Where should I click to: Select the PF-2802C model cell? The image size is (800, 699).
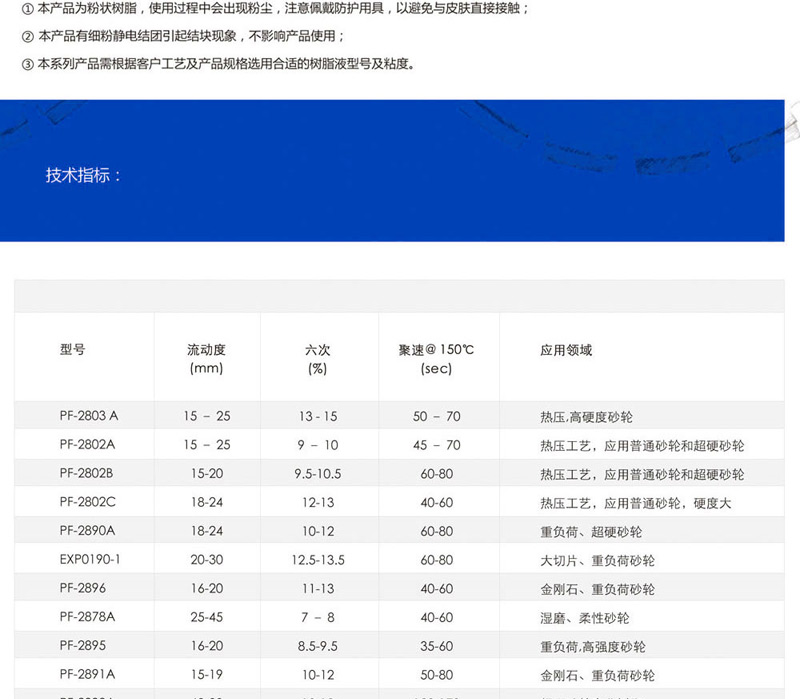(87, 502)
